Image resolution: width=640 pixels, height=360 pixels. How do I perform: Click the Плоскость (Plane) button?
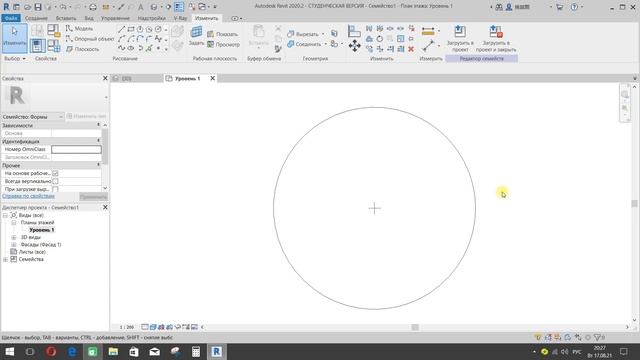coord(82,49)
